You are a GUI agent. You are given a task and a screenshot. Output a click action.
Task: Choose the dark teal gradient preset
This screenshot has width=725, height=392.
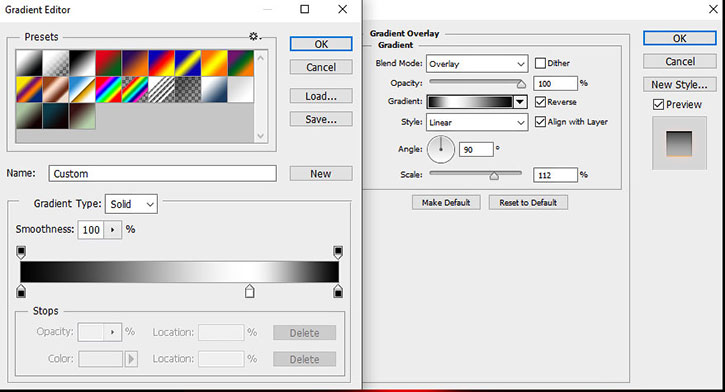tap(55, 116)
